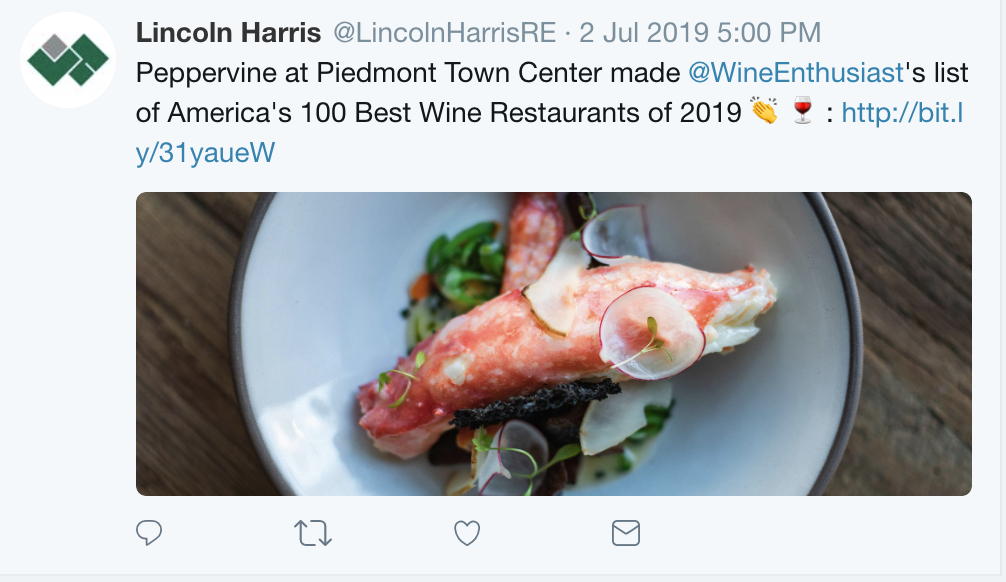
Task: Like the tweet with heart icon
Action: pos(467,533)
